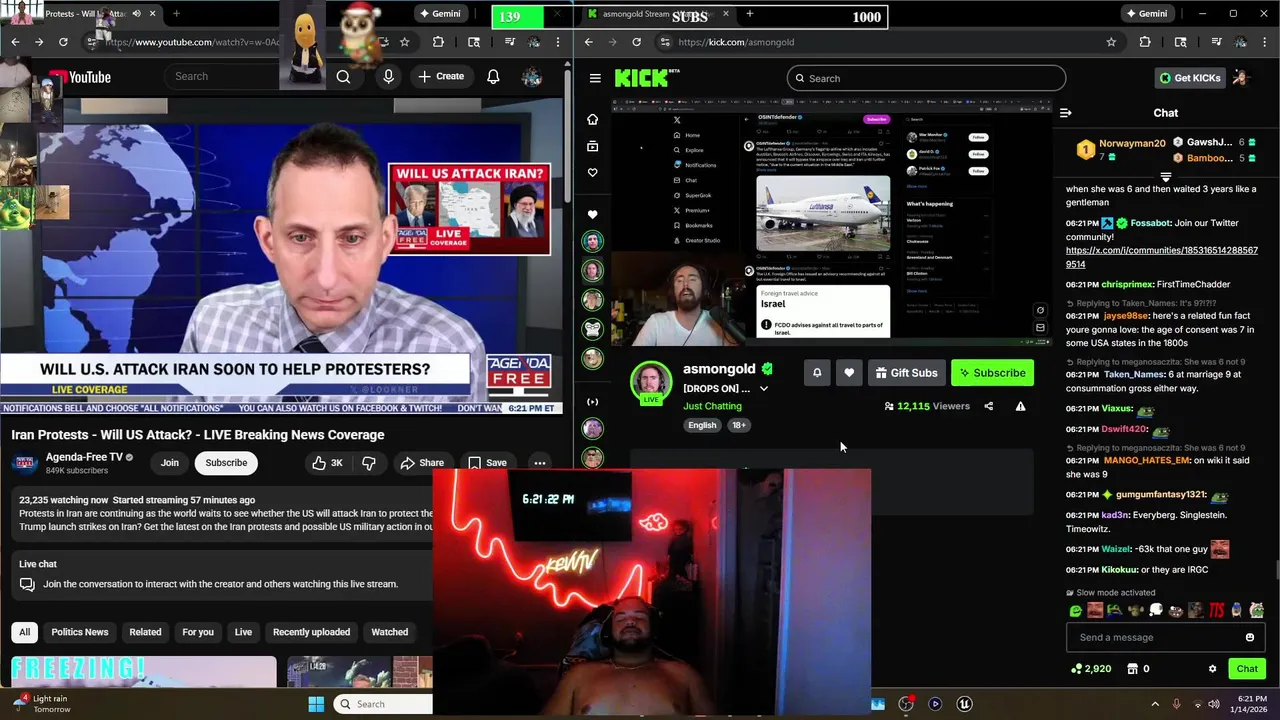Open the Kick hamburger sidebar menu

coord(595,78)
